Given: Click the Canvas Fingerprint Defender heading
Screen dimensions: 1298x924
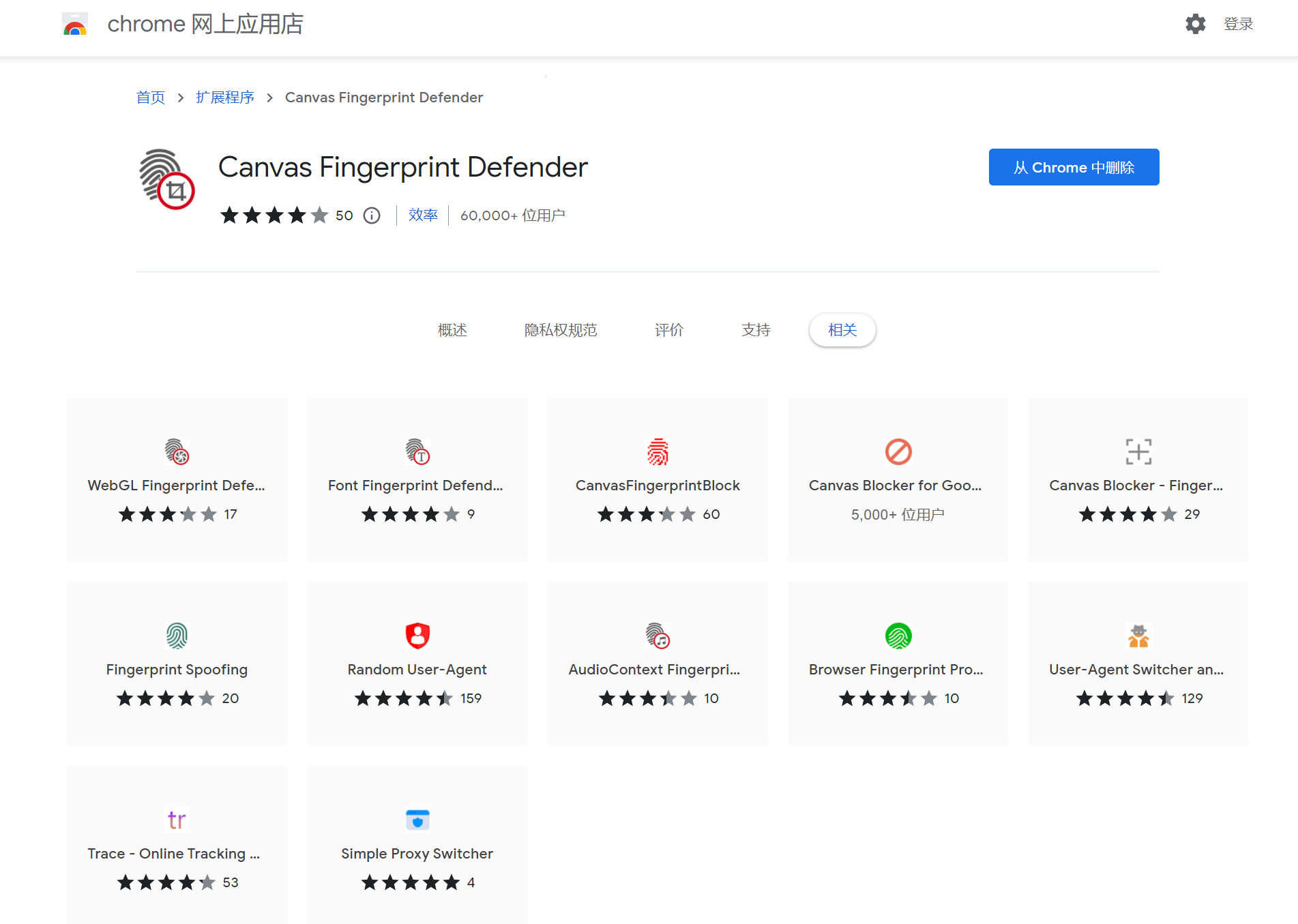Looking at the screenshot, I should point(403,167).
